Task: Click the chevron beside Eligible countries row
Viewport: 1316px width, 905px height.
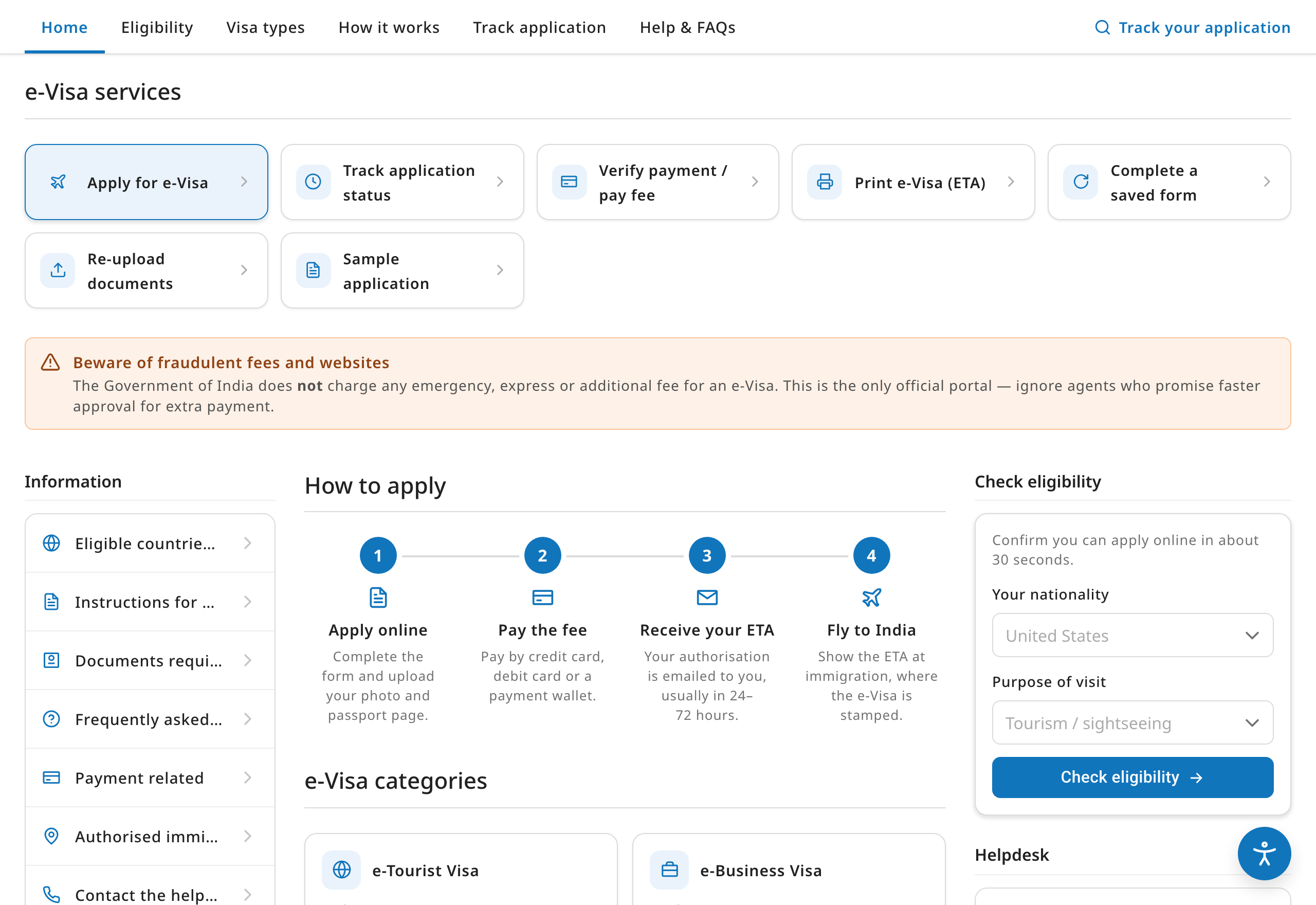Action: (248, 543)
